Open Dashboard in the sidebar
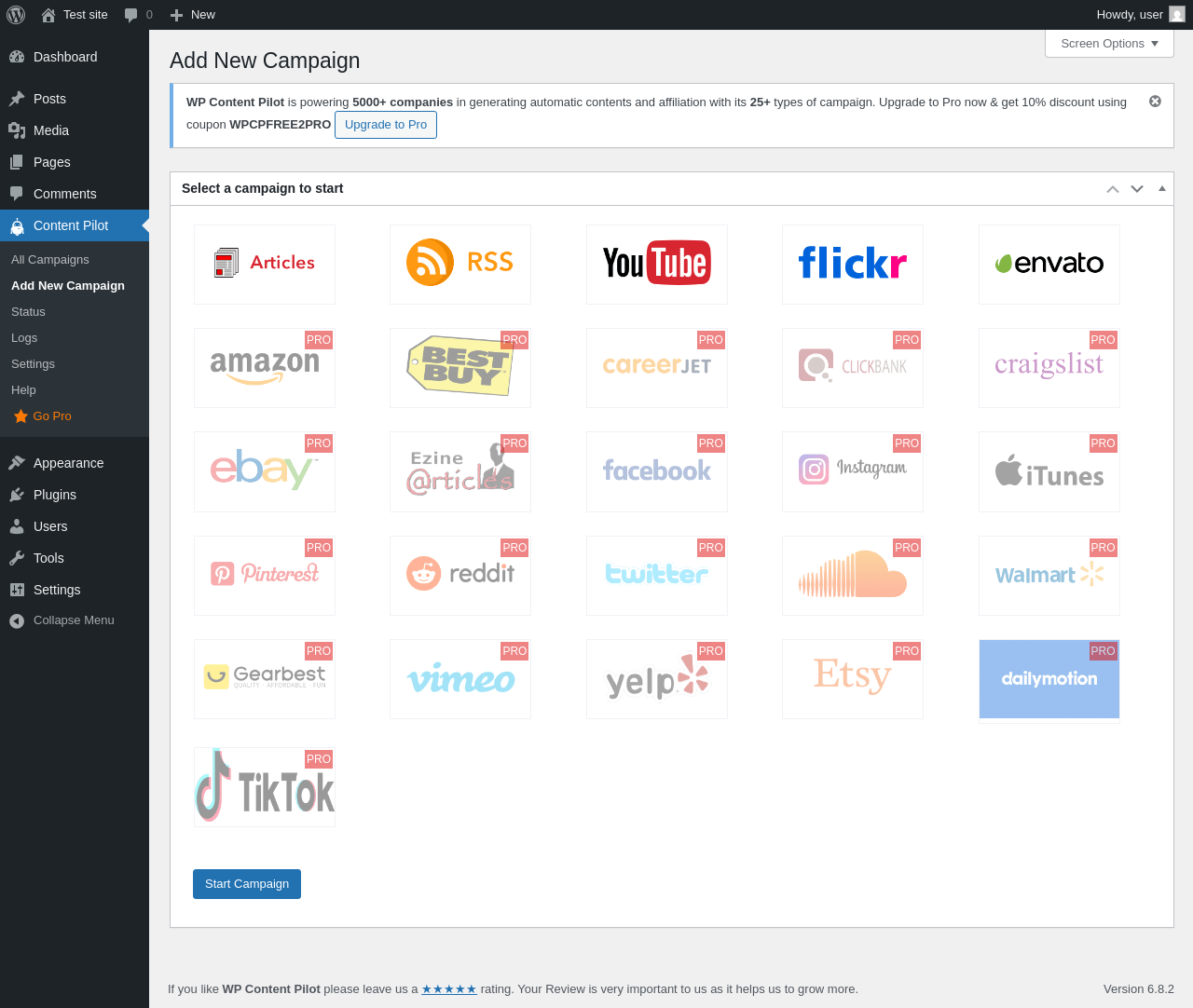Screen dimensions: 1193x1008 pos(75,57)
